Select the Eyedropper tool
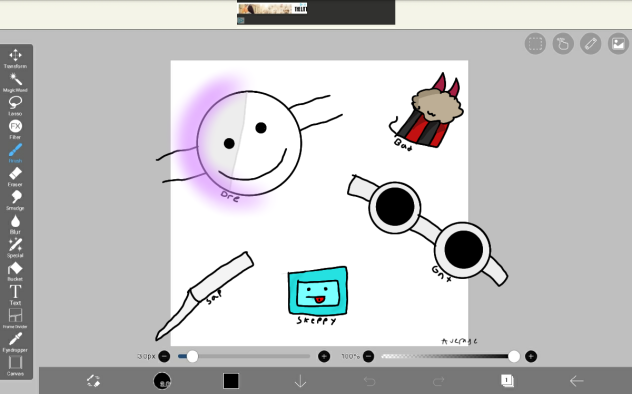Image resolution: width=632 pixels, height=394 pixels. [15, 342]
